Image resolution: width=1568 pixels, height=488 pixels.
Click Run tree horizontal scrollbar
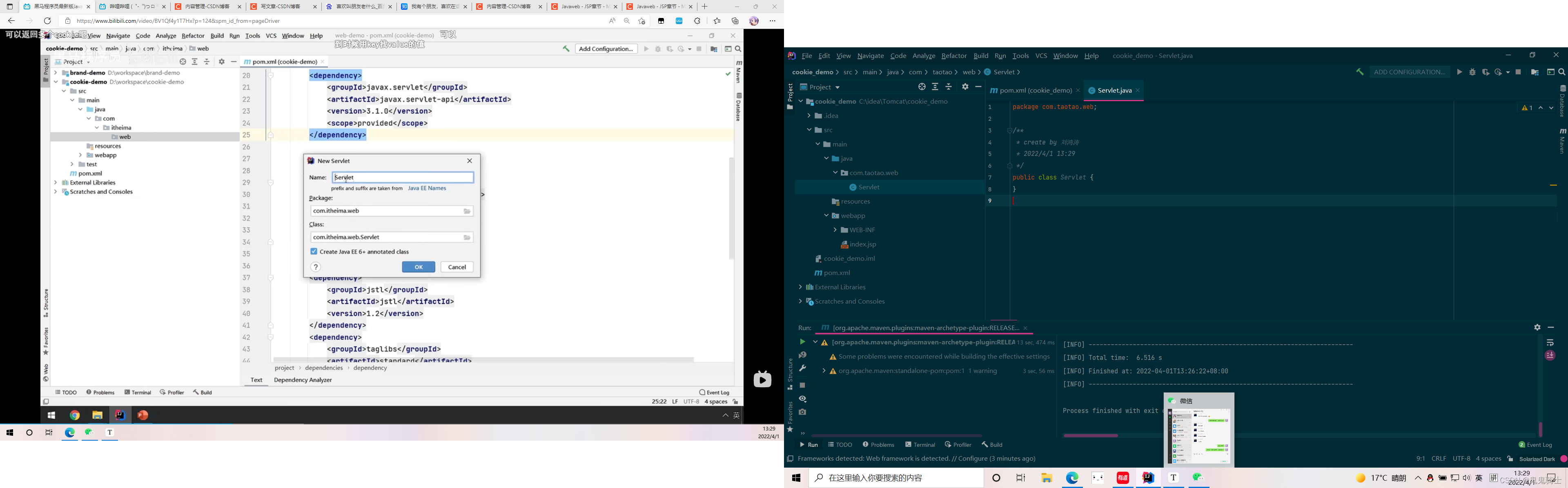point(896,436)
